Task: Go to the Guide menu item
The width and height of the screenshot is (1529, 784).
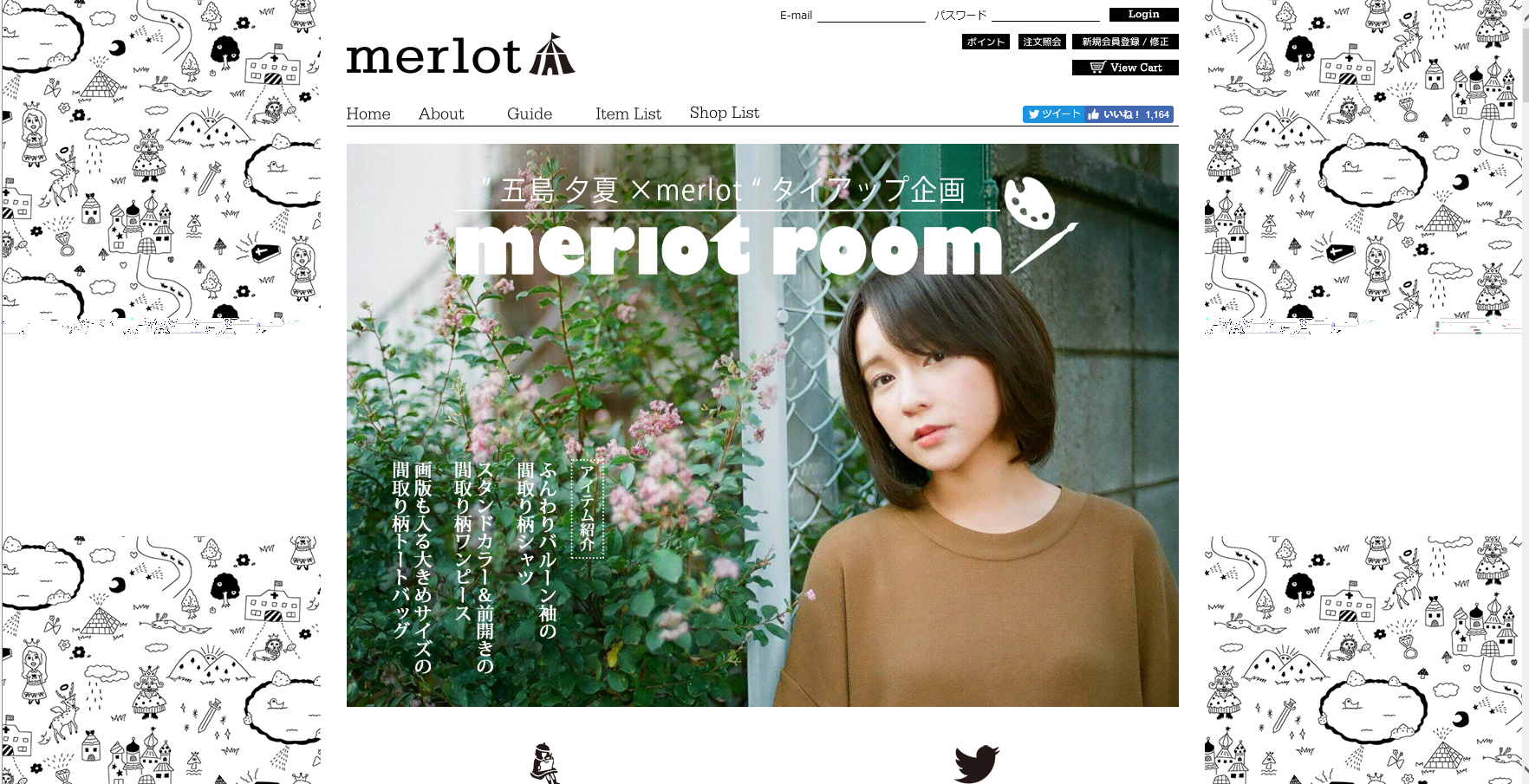Action: pos(530,113)
